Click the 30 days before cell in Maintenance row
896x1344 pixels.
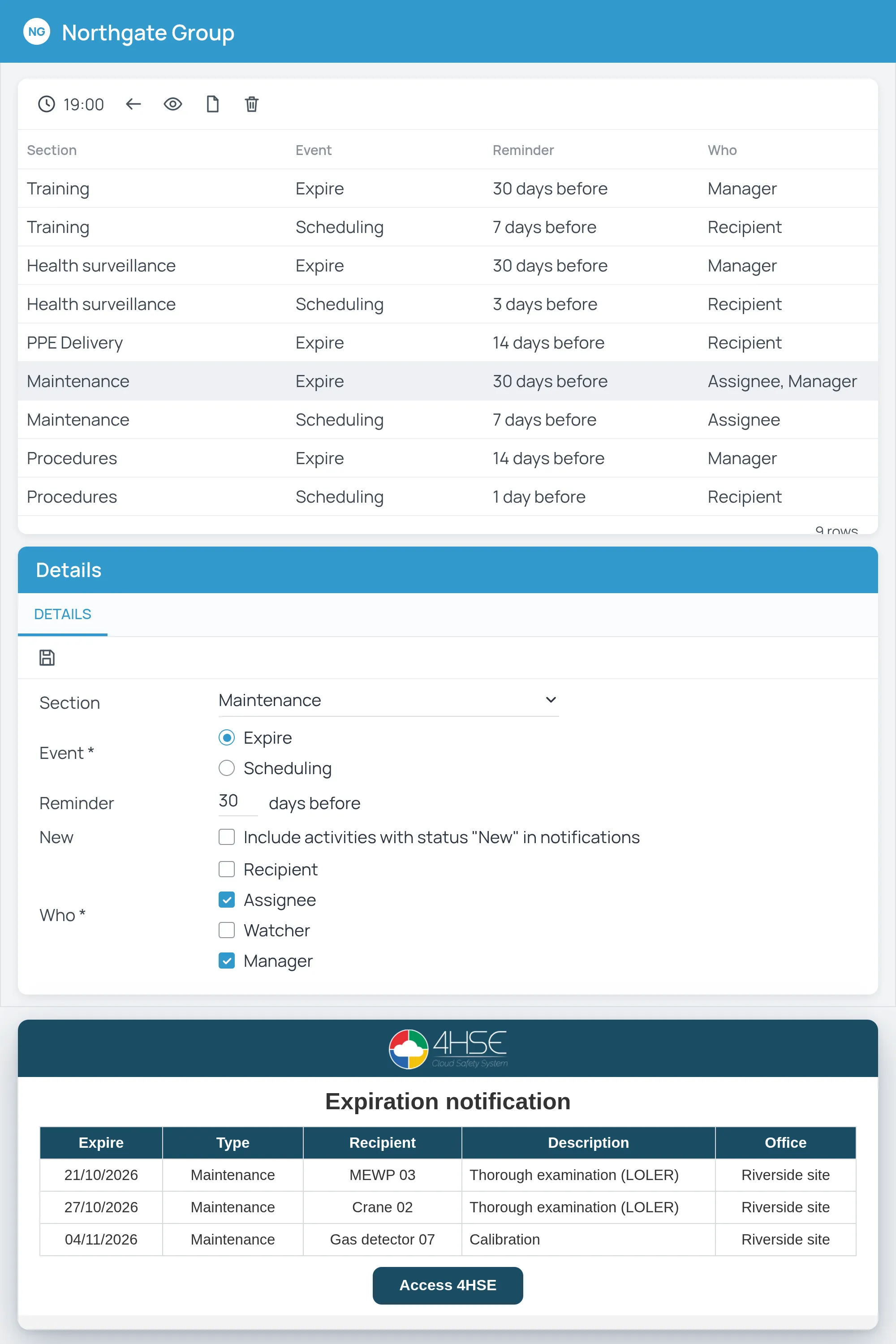click(x=550, y=381)
